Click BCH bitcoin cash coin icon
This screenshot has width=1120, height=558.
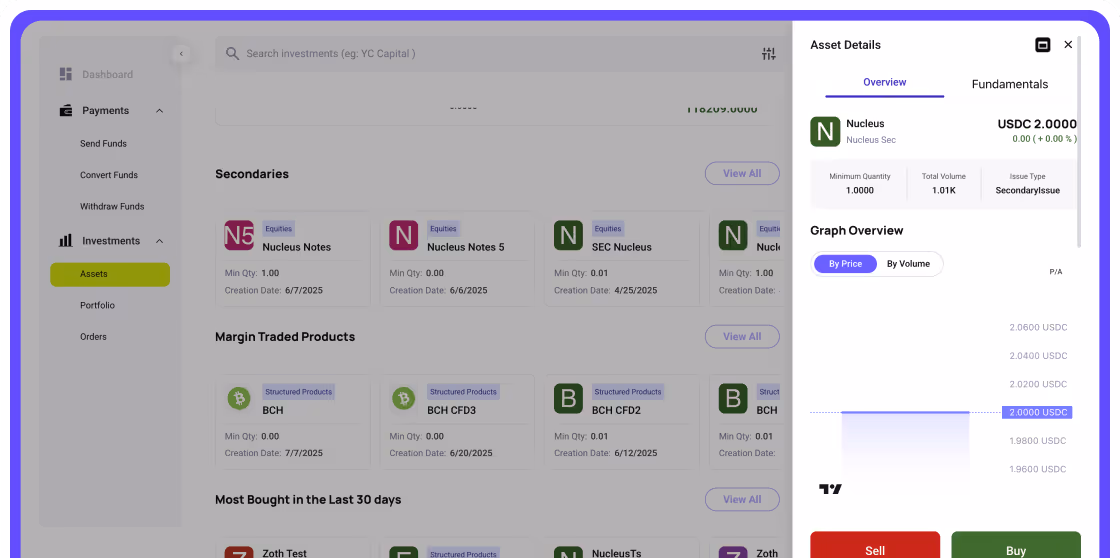(239, 398)
